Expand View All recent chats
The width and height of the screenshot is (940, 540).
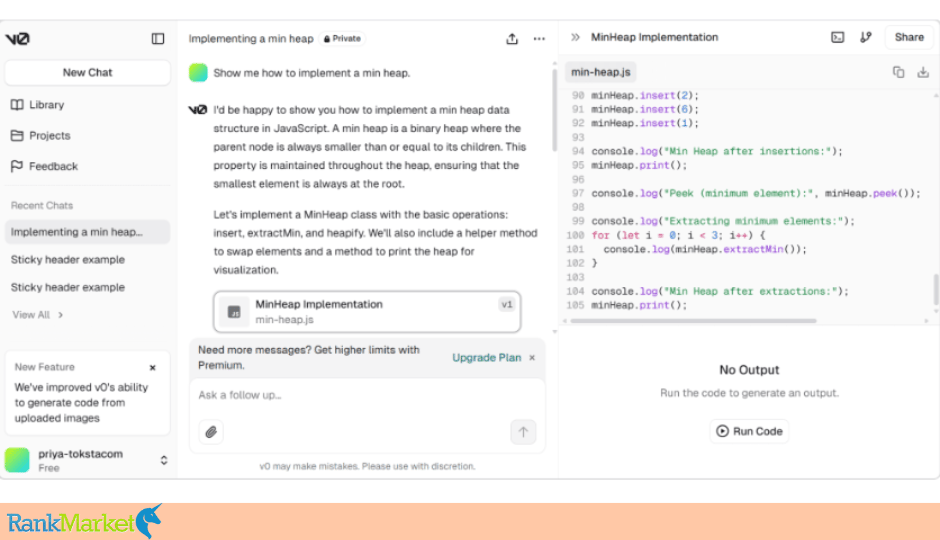point(37,315)
